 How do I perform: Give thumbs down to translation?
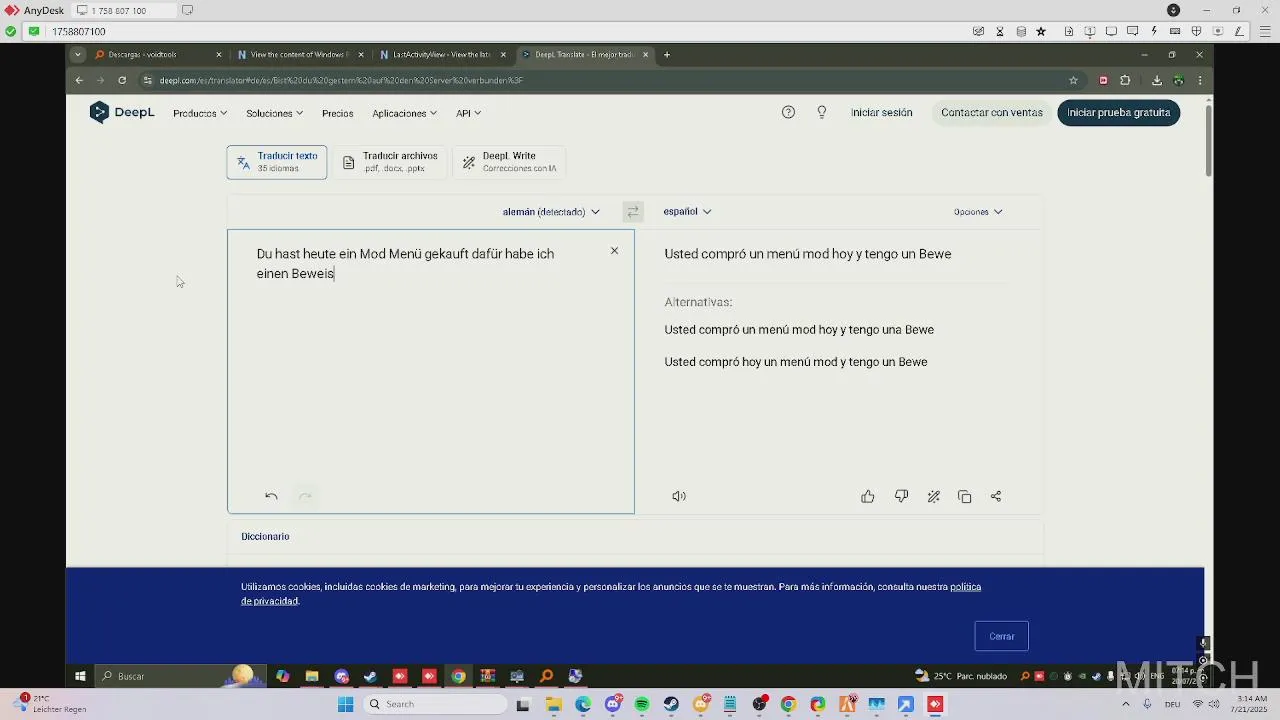click(901, 496)
